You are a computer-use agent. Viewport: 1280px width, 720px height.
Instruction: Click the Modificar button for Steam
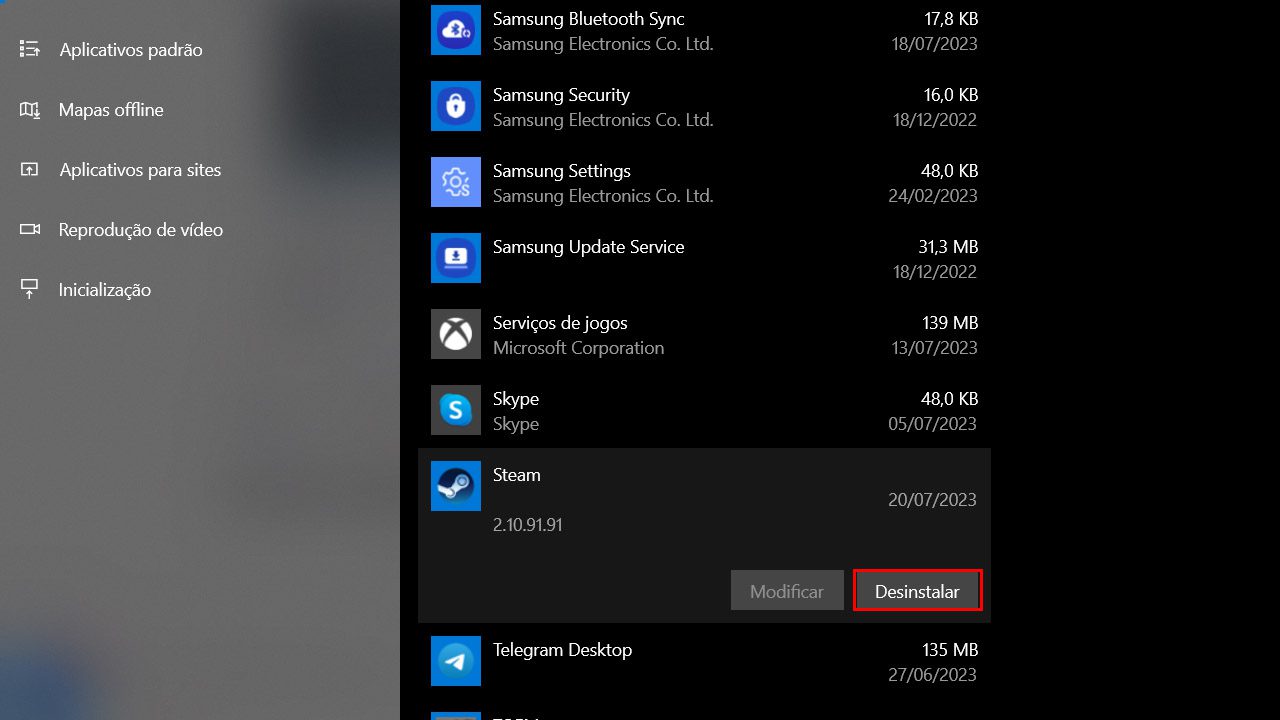click(x=787, y=590)
